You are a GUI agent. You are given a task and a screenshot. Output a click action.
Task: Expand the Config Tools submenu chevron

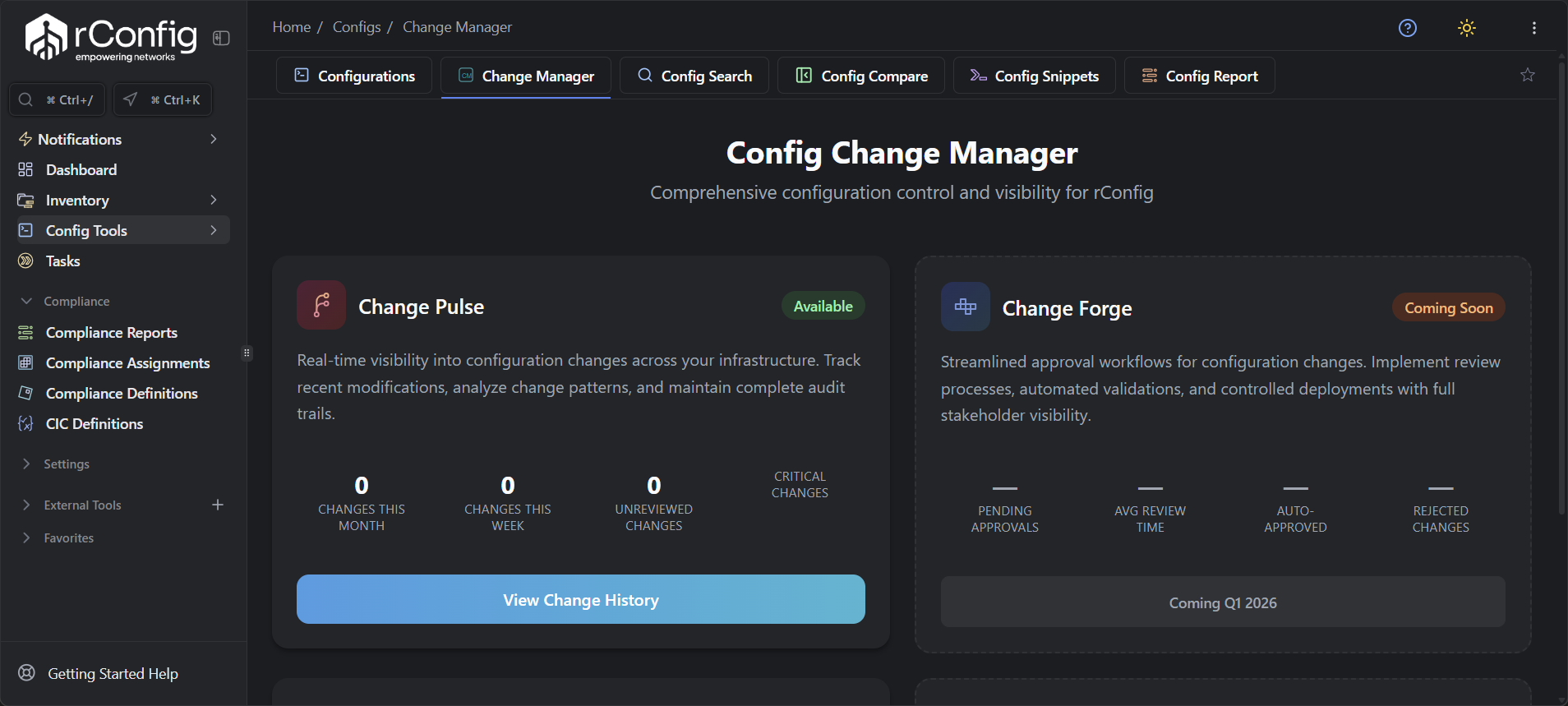click(x=214, y=230)
